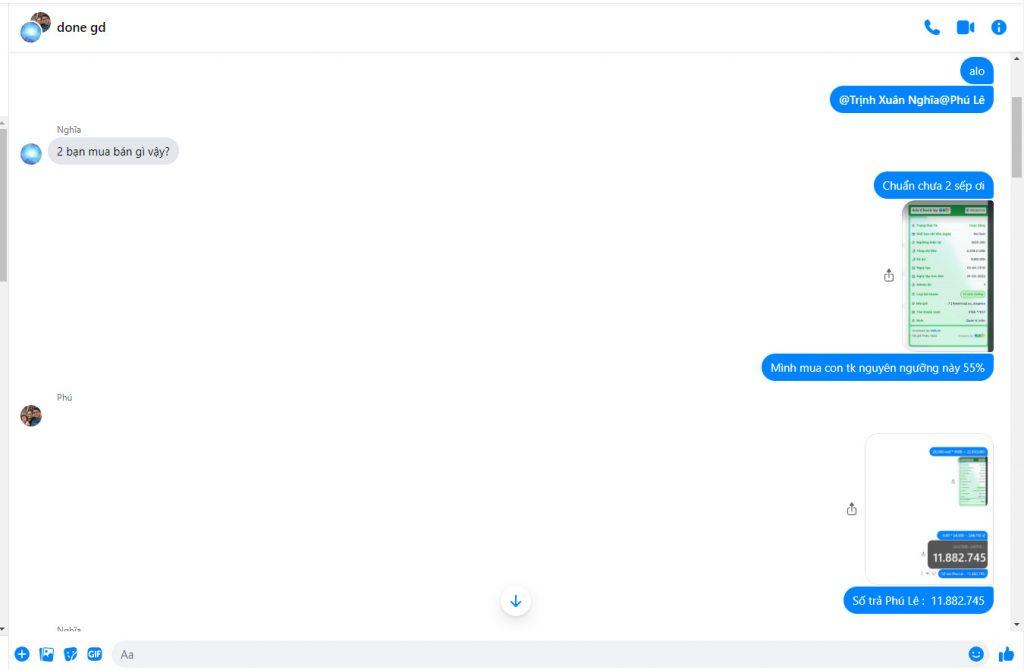
Task: Click the @Trịnh Xuân Nghĩa@Phú Lê mention
Action: (912, 100)
